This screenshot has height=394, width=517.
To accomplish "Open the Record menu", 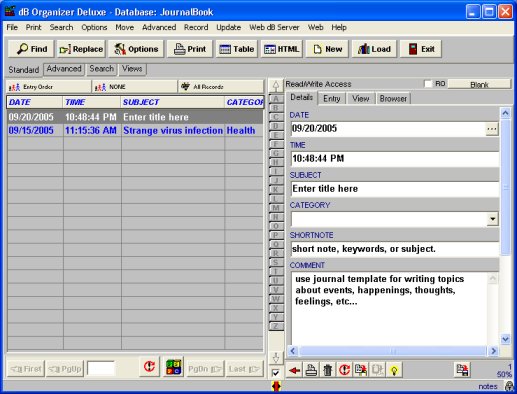I will [196, 27].
